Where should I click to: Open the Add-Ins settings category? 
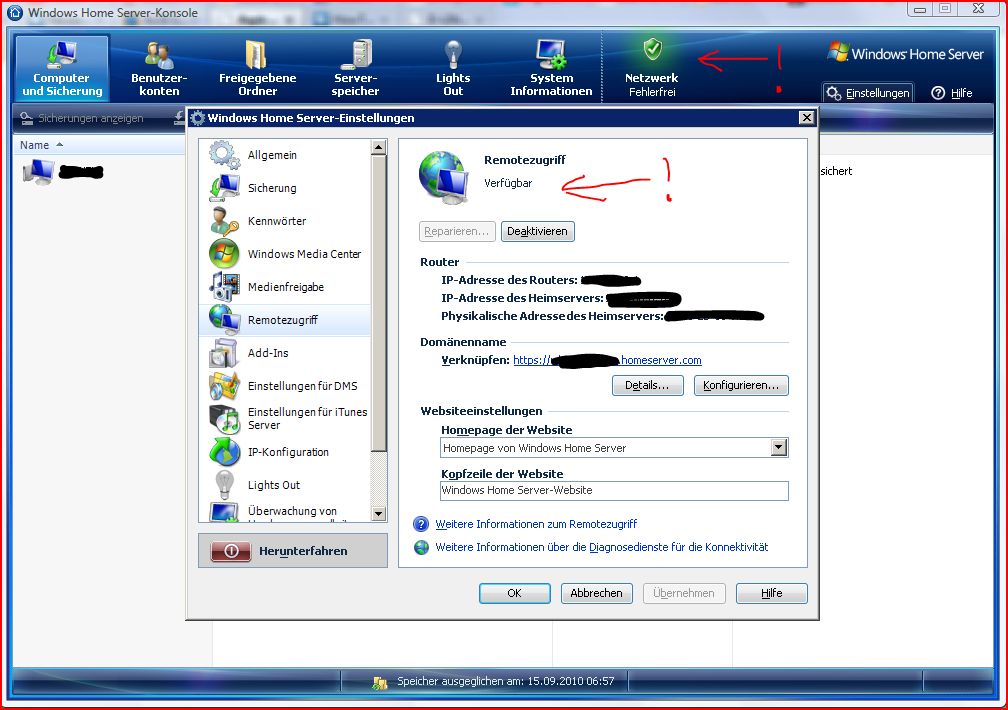285,353
